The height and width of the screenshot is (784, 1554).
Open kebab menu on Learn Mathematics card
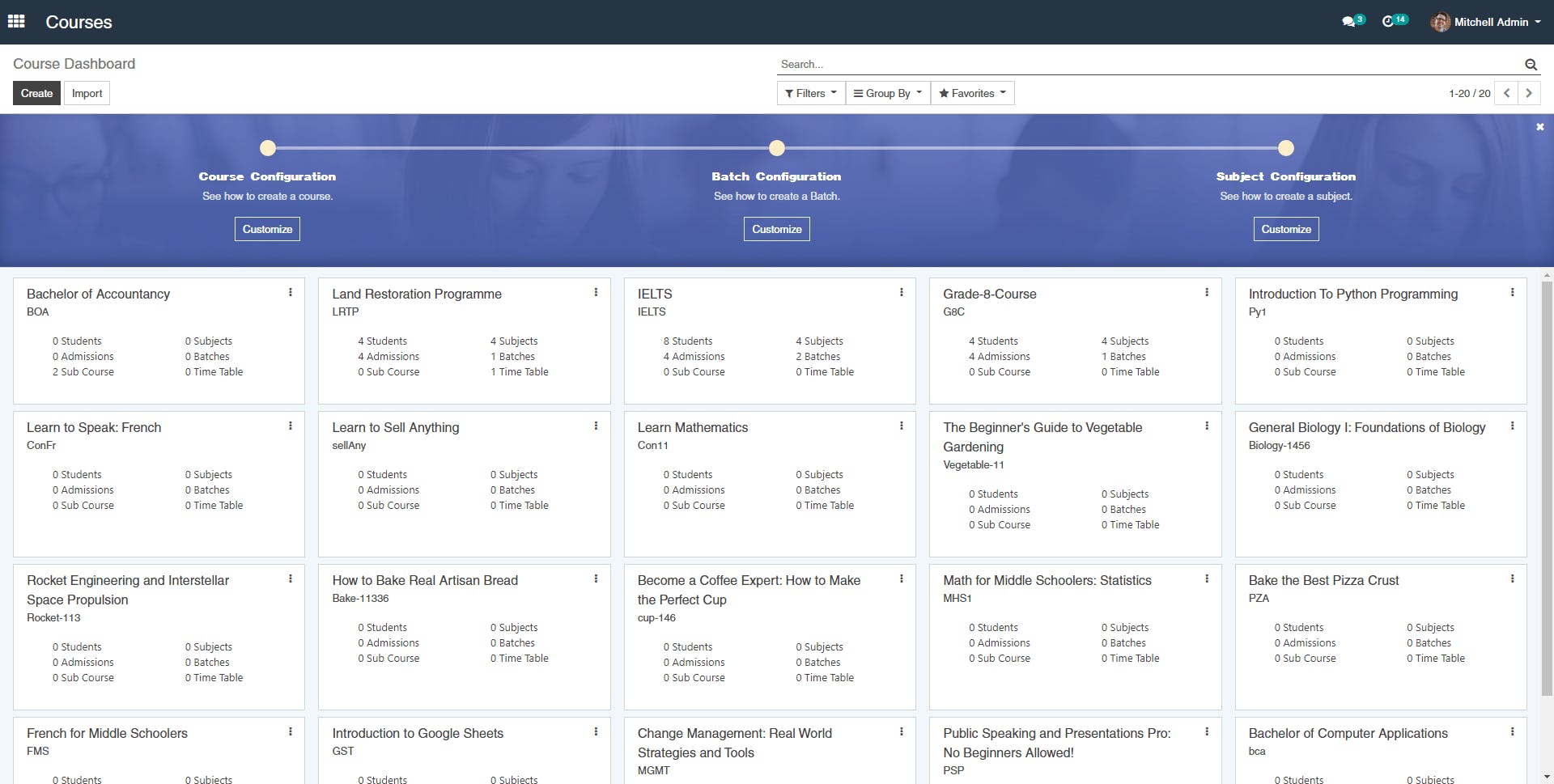pyautogui.click(x=902, y=426)
